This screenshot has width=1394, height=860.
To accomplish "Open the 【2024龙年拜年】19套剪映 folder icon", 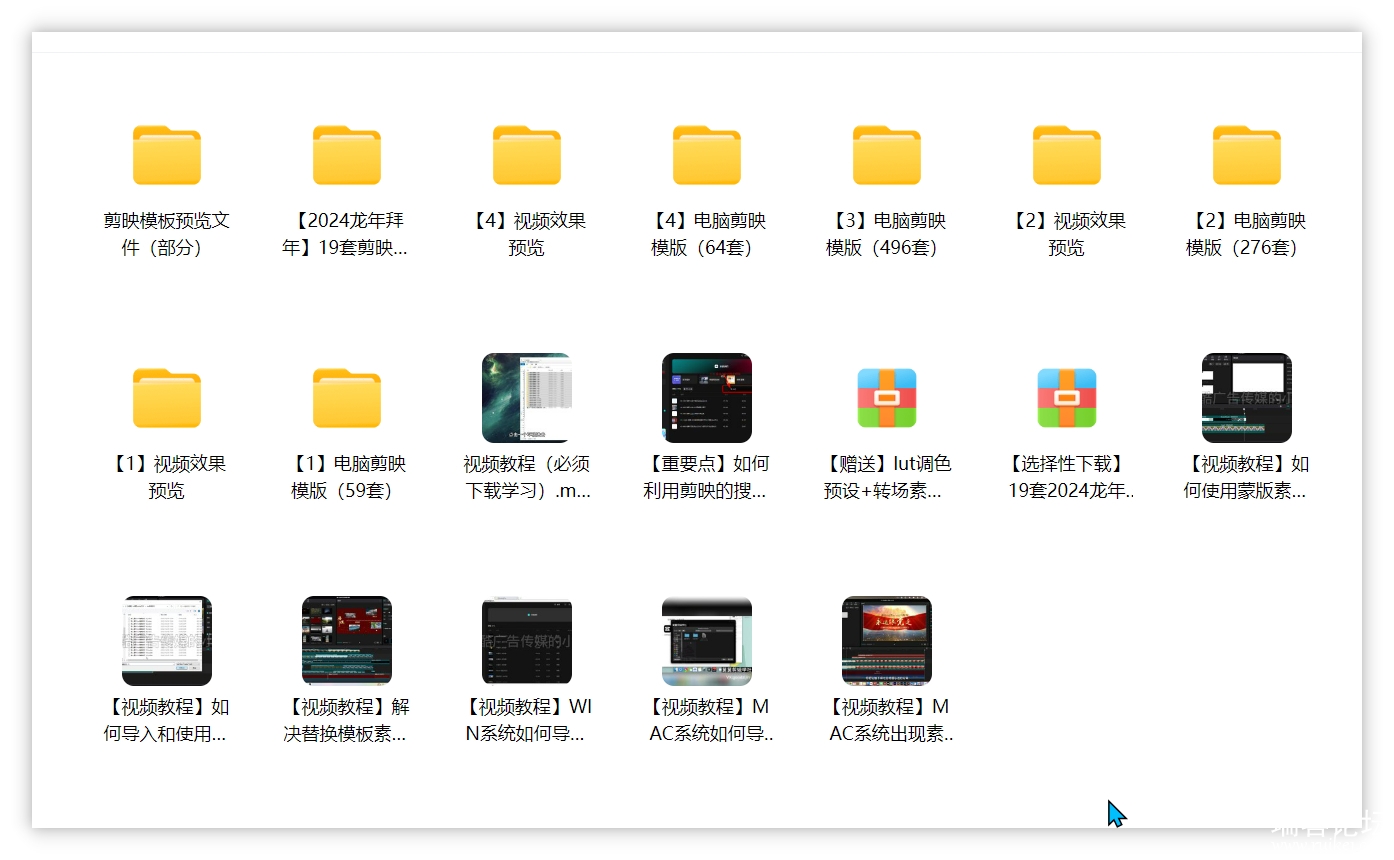I will click(347, 155).
